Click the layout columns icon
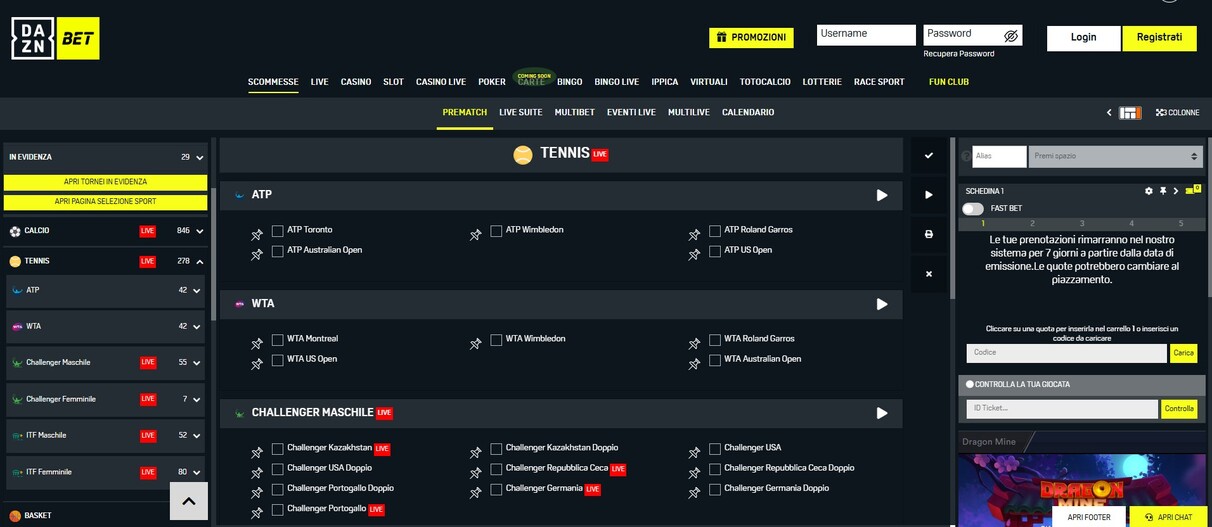 (1130, 113)
